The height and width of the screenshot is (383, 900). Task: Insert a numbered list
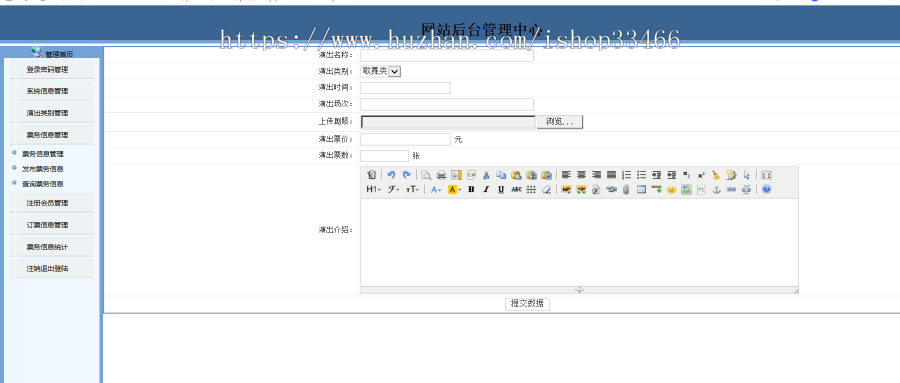(626, 175)
